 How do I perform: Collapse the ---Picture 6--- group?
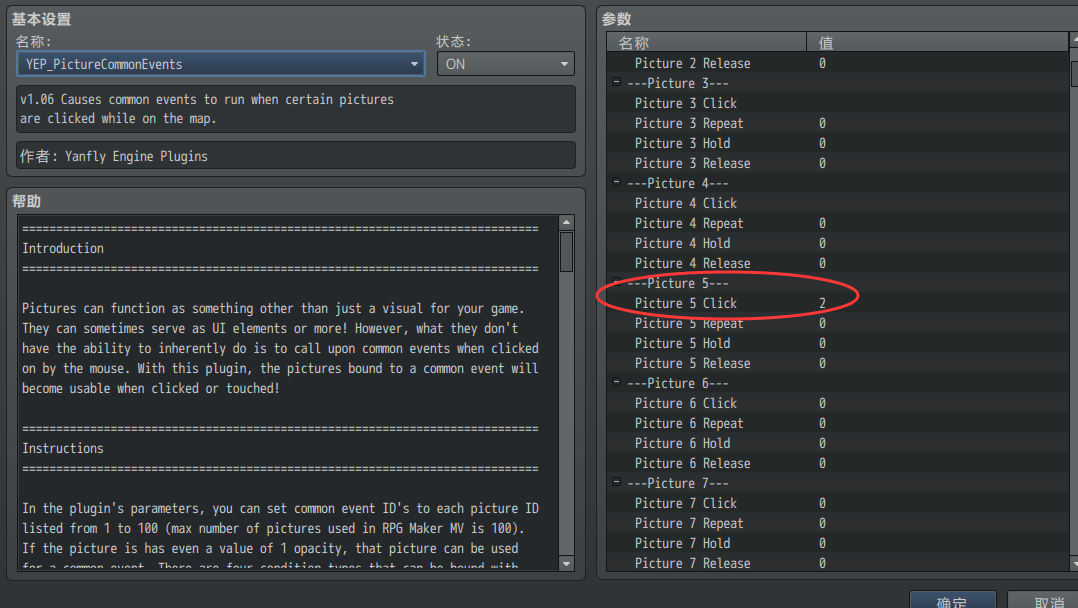pyautogui.click(x=616, y=382)
